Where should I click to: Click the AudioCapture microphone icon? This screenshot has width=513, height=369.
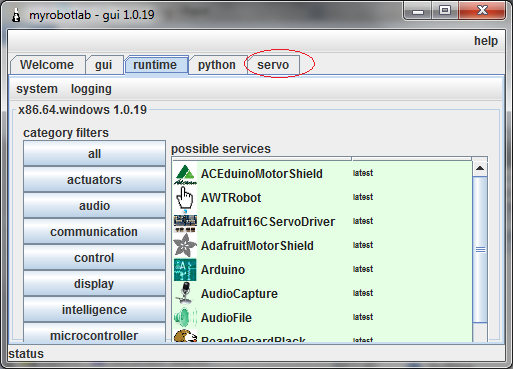[x=185, y=293]
